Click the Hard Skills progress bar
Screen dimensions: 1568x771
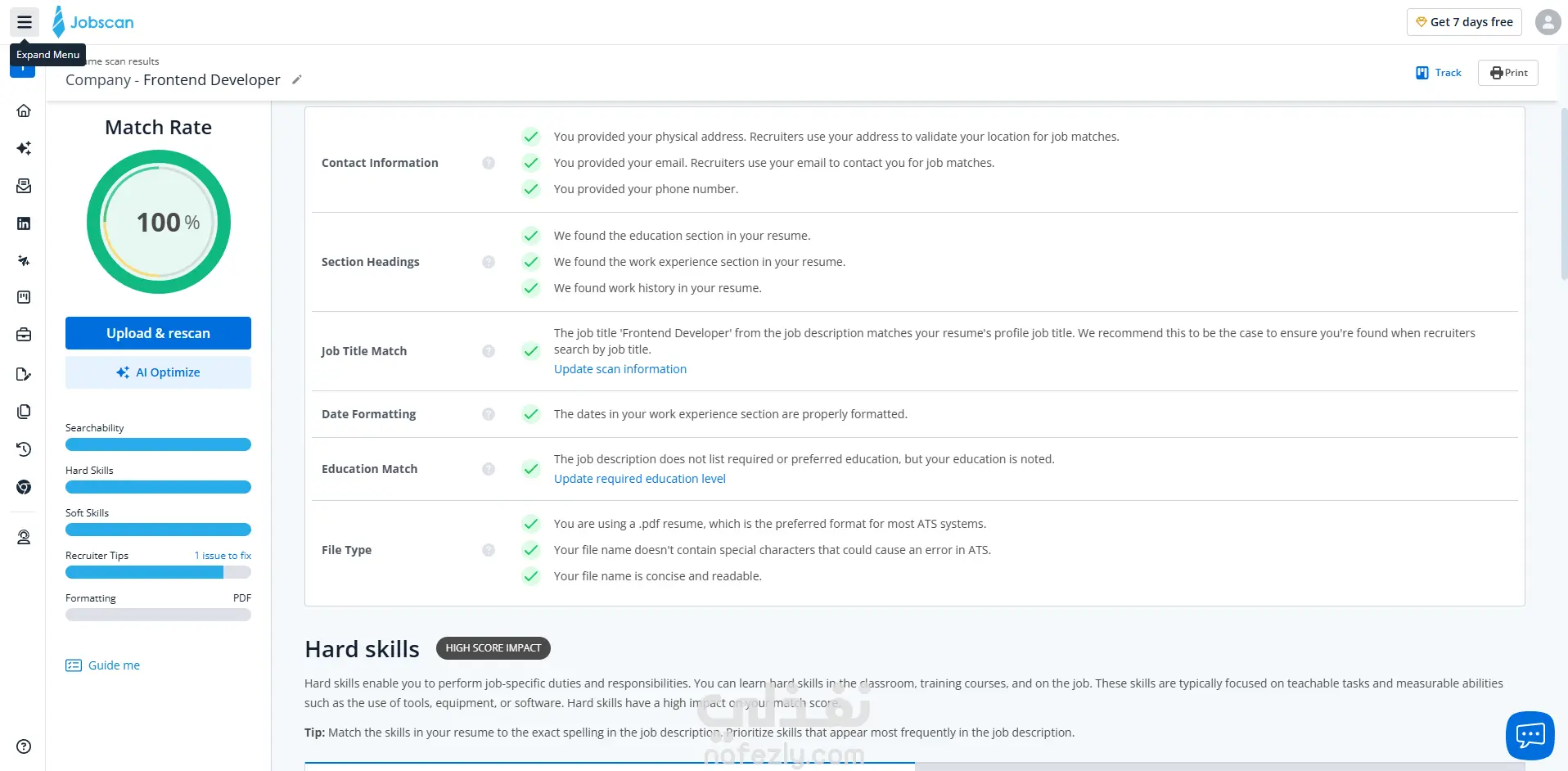click(x=158, y=487)
